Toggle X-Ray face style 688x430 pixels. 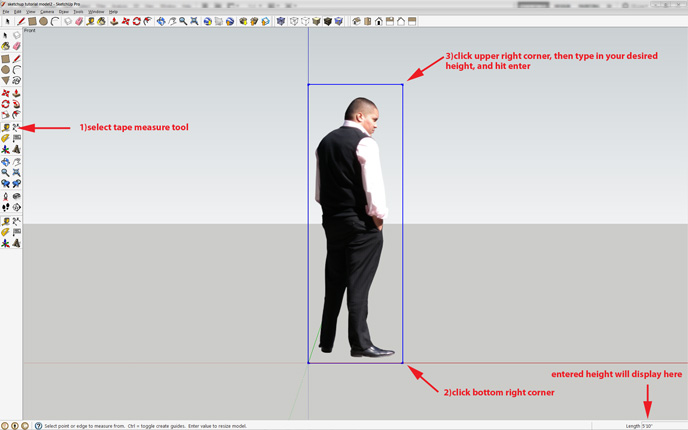click(x=281, y=21)
